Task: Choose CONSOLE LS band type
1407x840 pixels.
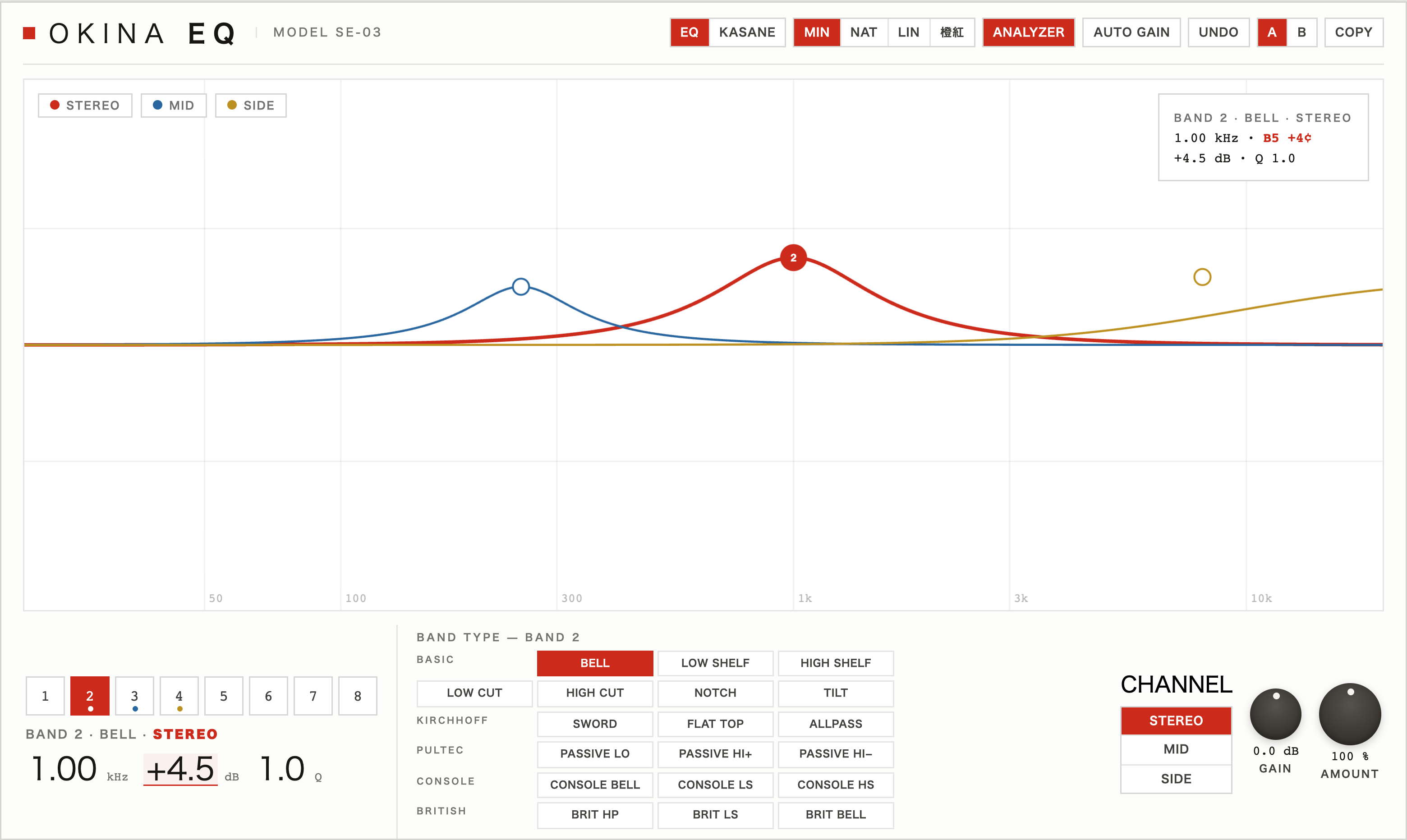Action: pyautogui.click(x=715, y=785)
